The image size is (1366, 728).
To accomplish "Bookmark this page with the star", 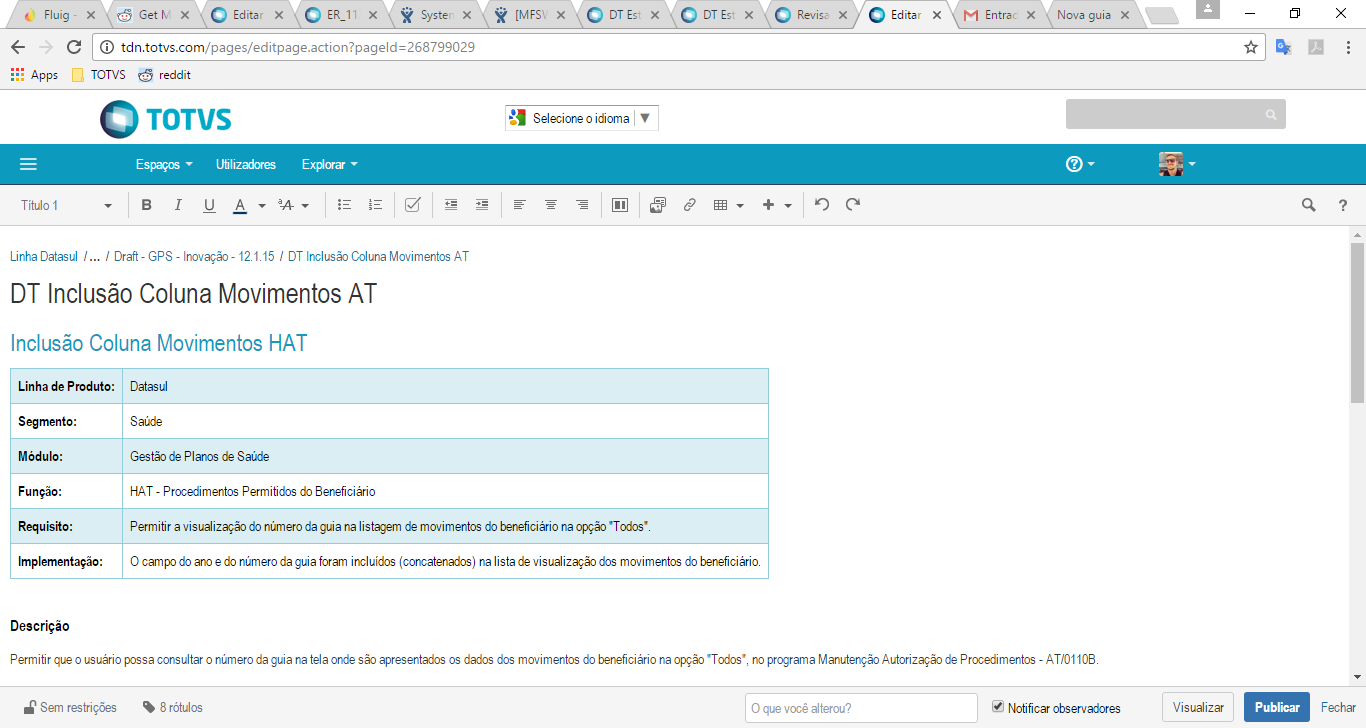I will pos(1251,47).
